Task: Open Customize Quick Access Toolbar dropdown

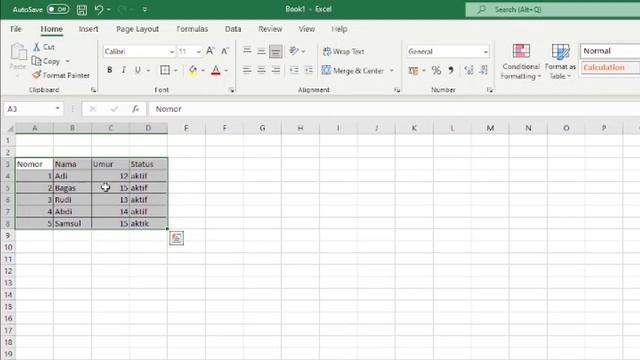Action: pos(145,9)
